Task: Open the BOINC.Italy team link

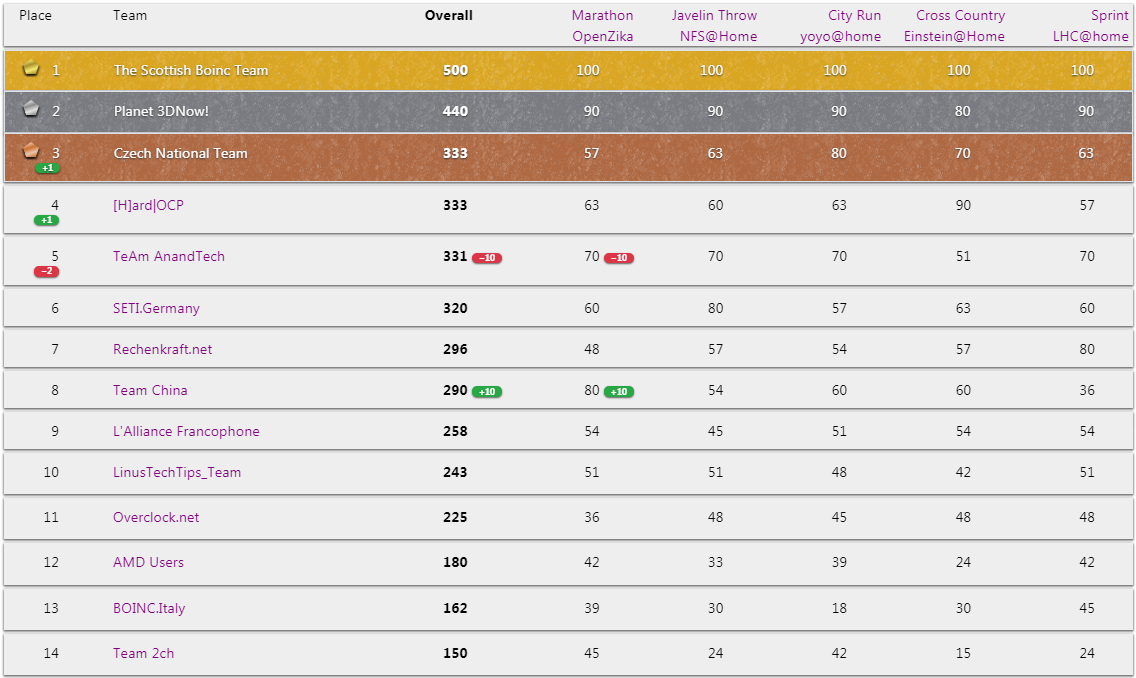Action: 149,608
